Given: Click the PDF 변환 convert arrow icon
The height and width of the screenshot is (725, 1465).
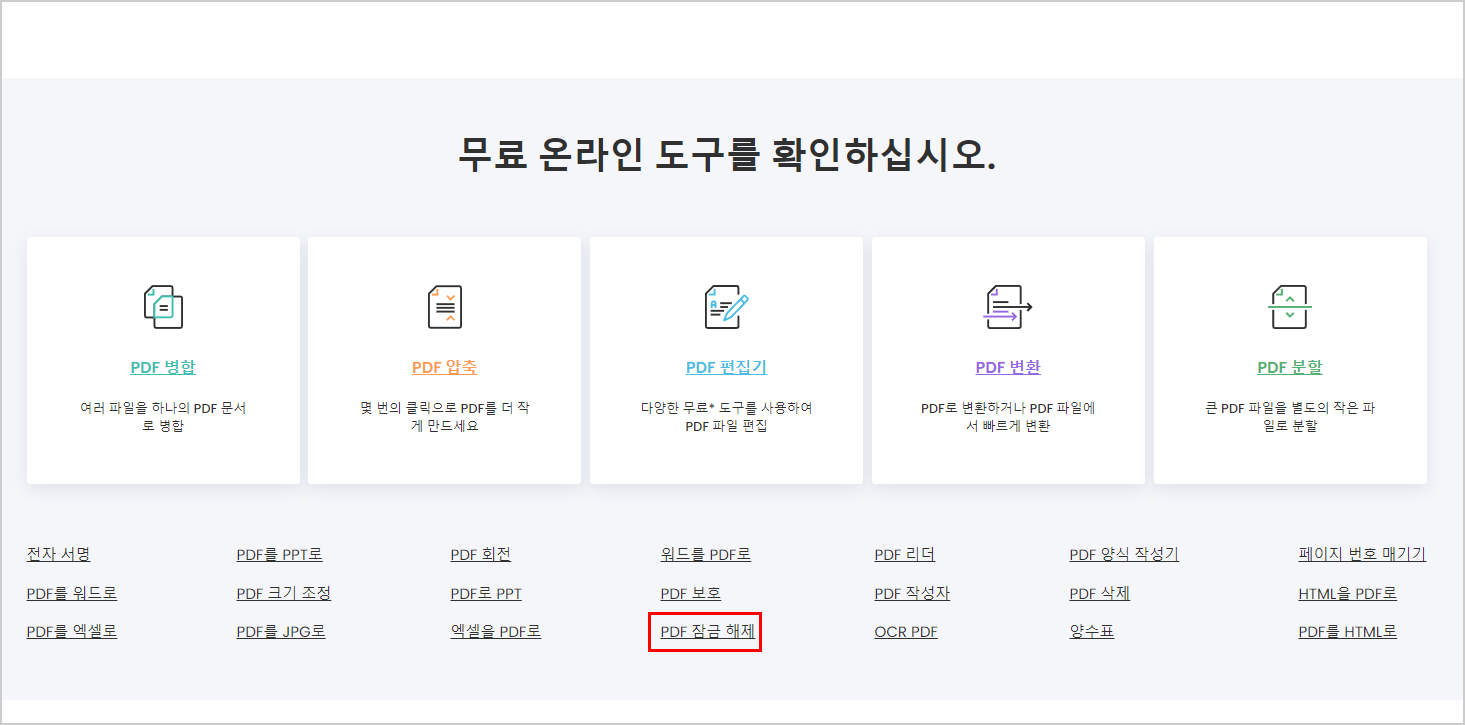Looking at the screenshot, I should (1007, 307).
